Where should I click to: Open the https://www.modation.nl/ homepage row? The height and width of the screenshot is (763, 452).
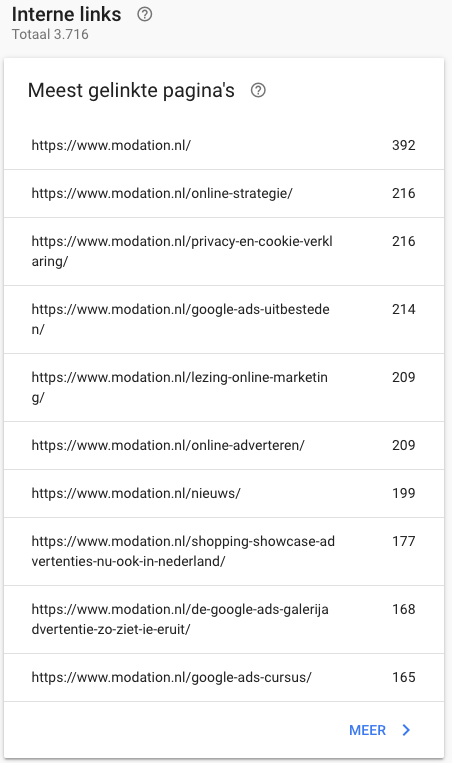coord(224,145)
